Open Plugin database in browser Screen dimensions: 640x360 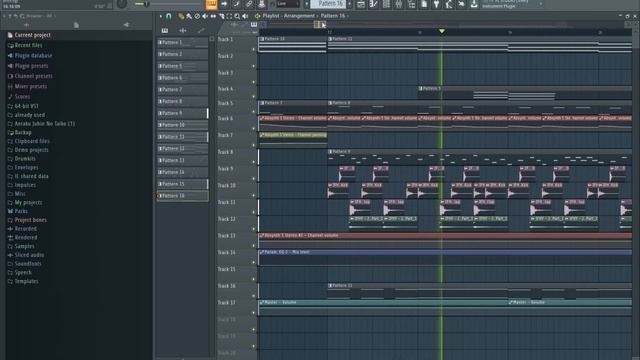[33, 56]
